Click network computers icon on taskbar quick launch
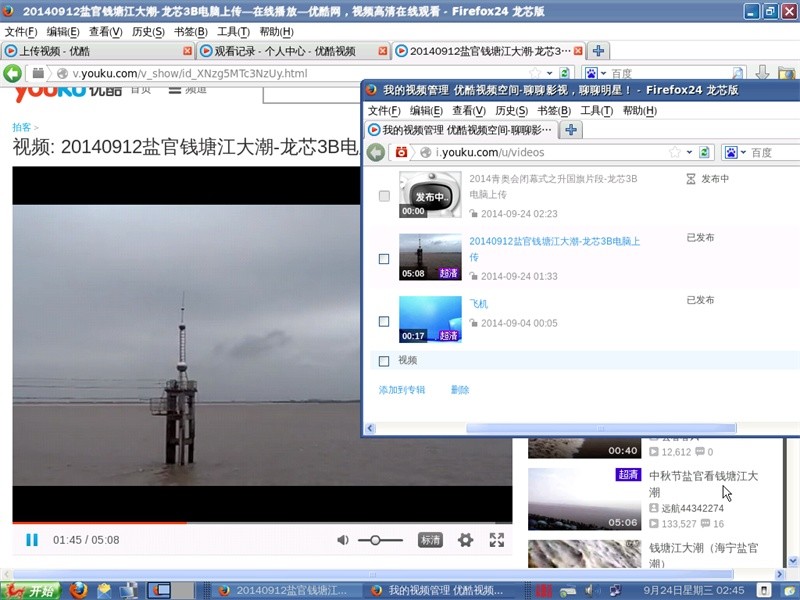800x600 pixels. pyautogui.click(x=129, y=590)
